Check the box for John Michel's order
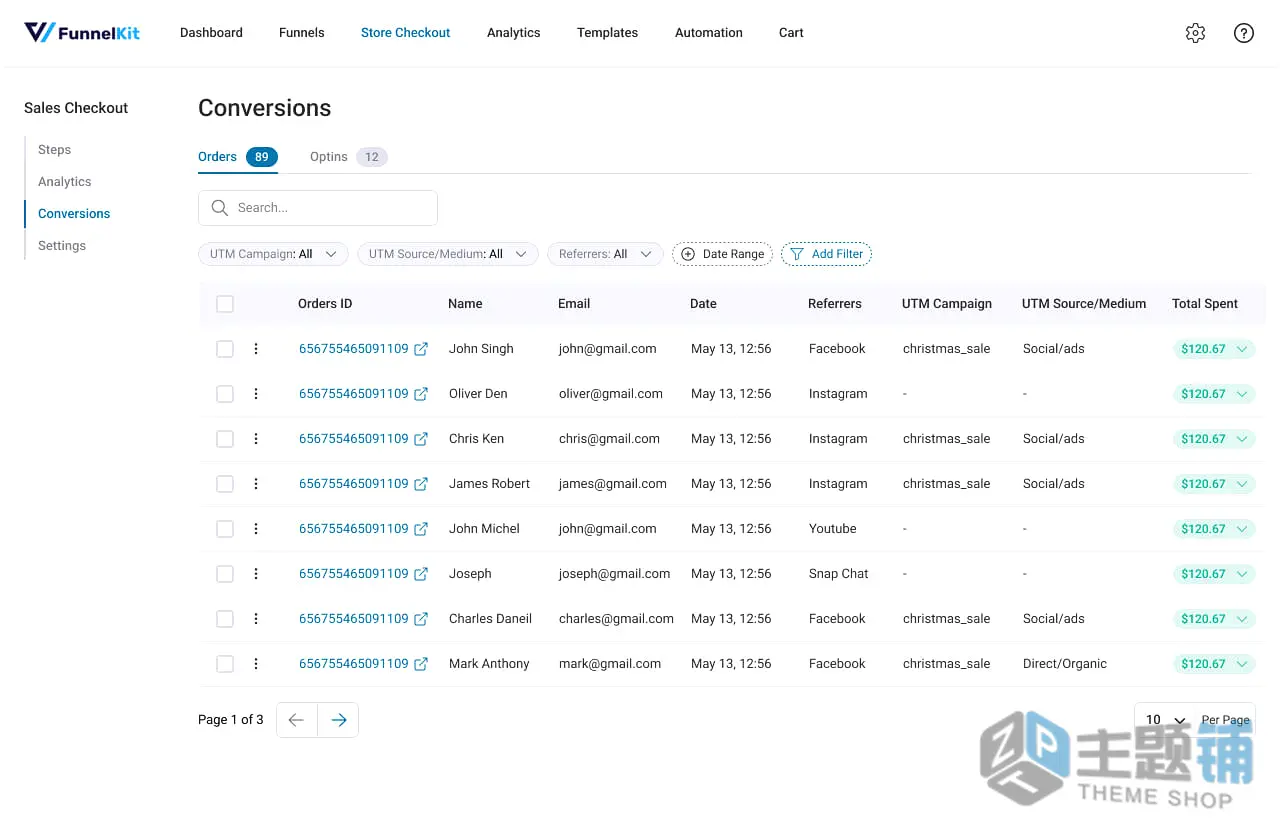Image resolution: width=1280 pixels, height=837 pixels. pyautogui.click(x=225, y=529)
